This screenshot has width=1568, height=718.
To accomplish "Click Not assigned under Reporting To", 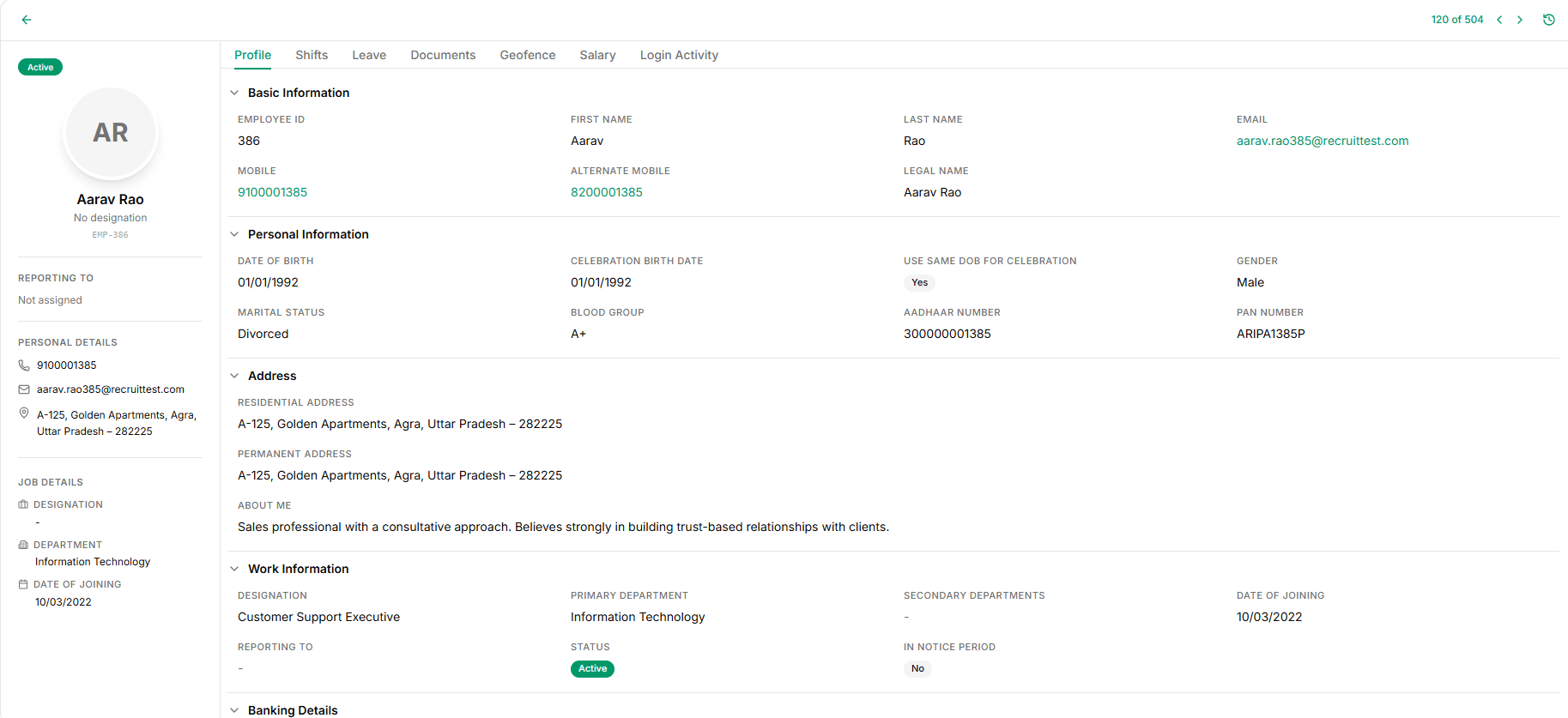I will [x=50, y=300].
